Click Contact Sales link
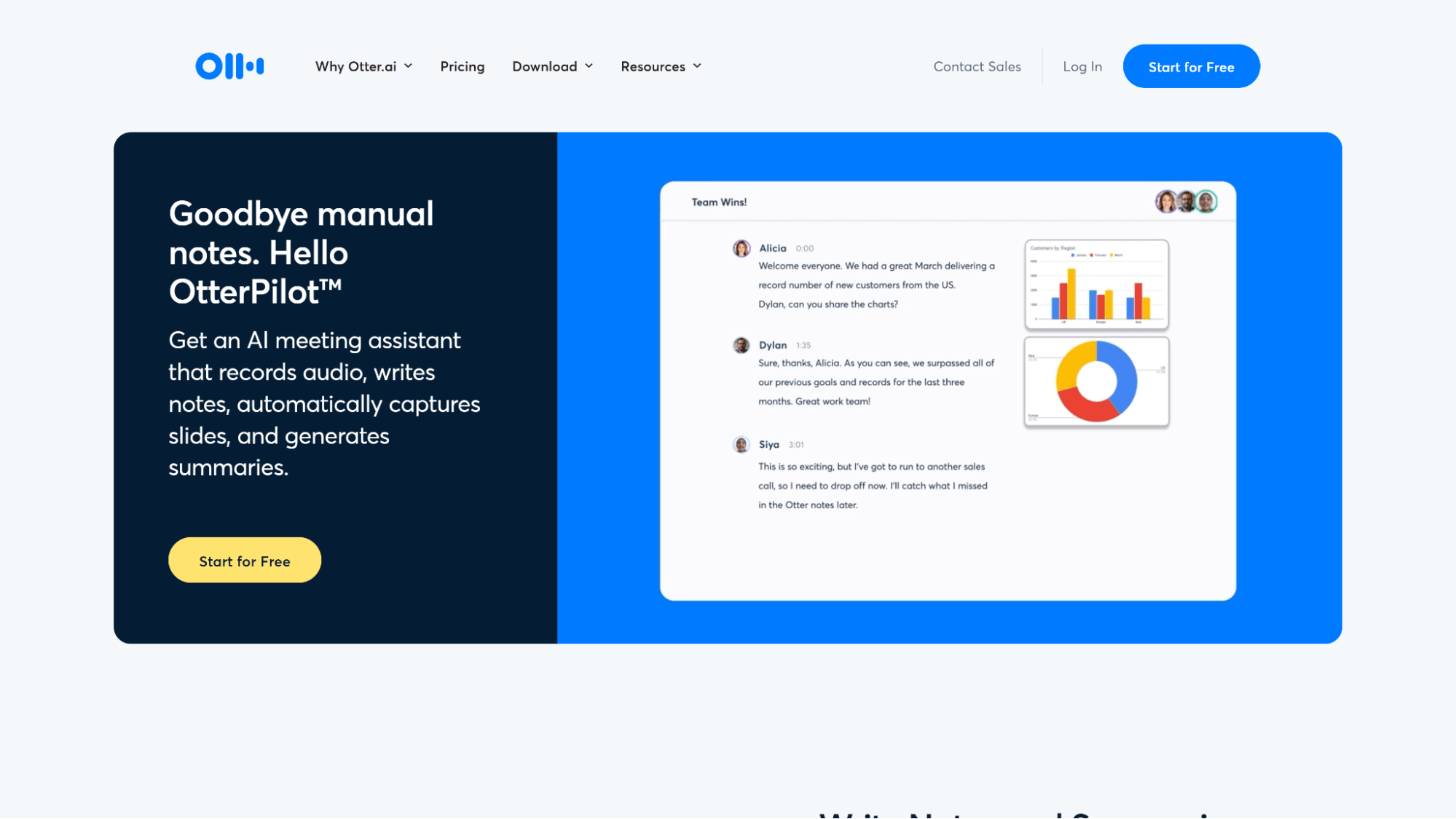 (977, 67)
